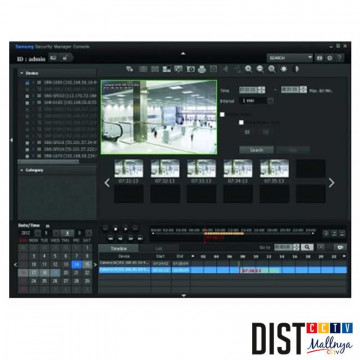Click the zoom in magnifier icon
This screenshot has height=360, width=360.
(248, 69)
